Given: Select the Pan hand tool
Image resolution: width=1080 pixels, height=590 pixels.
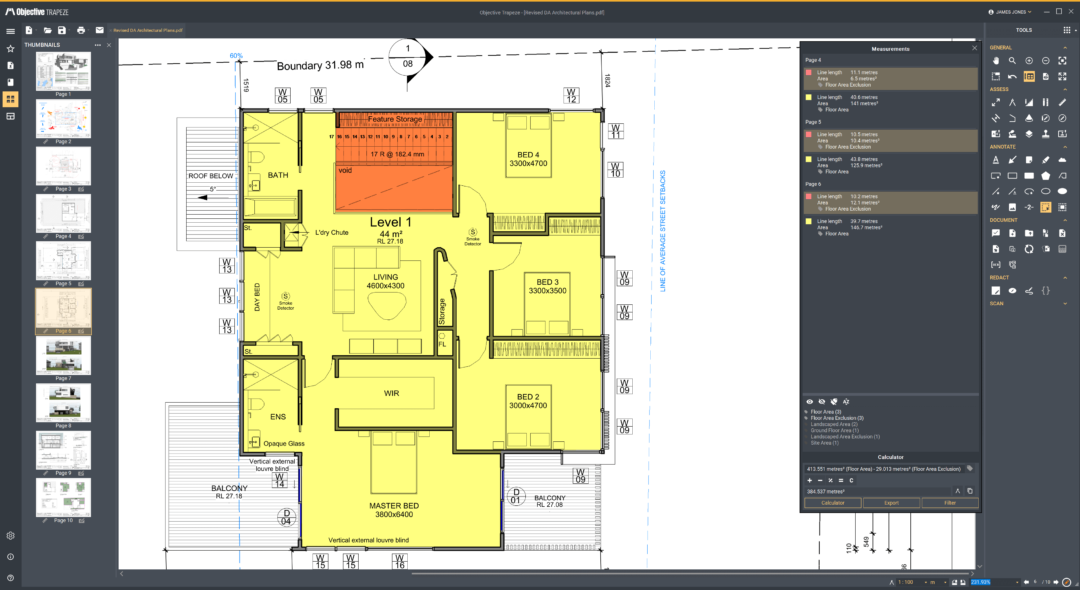Looking at the screenshot, I should [996, 61].
